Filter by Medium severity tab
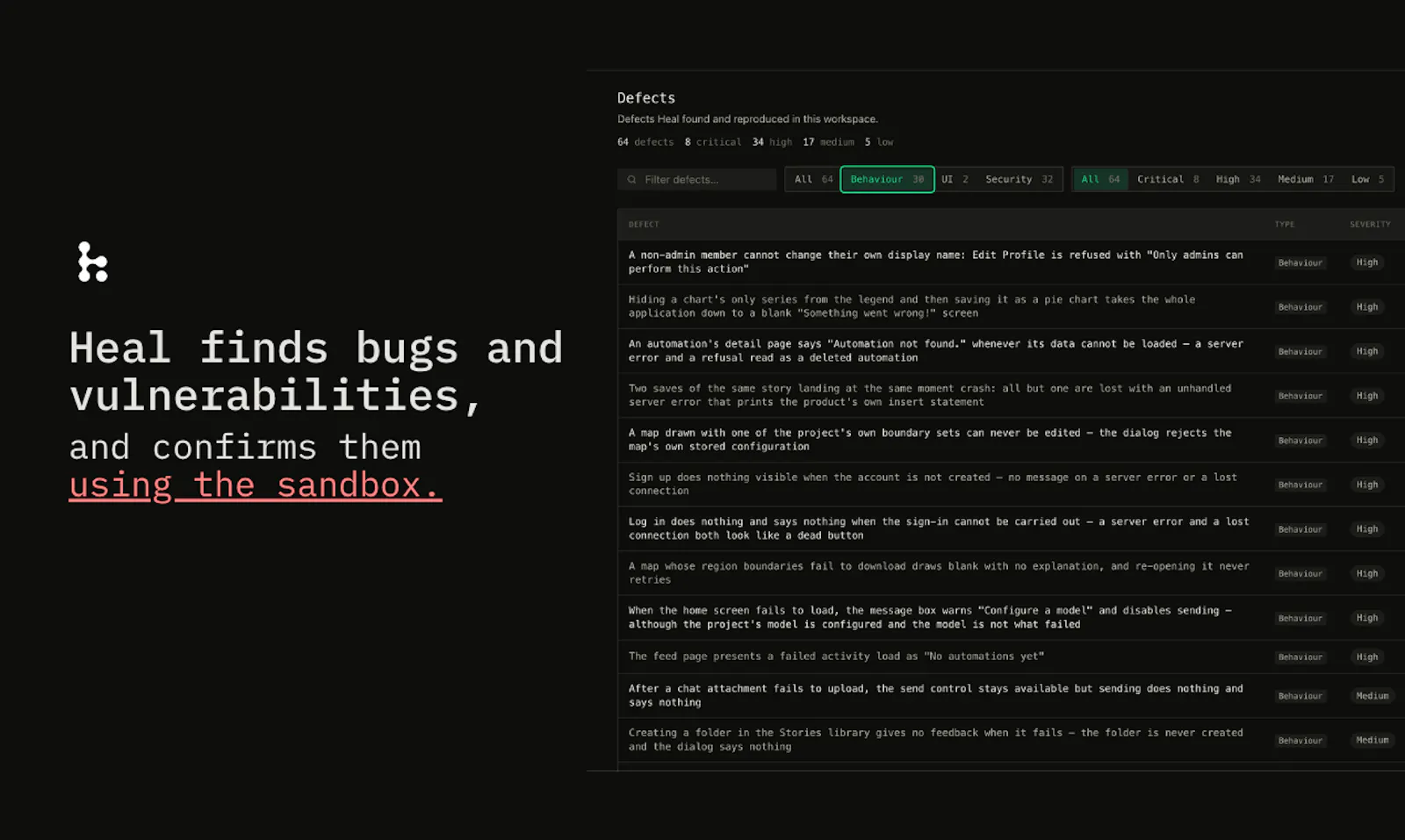The image size is (1405, 840). [1306, 179]
